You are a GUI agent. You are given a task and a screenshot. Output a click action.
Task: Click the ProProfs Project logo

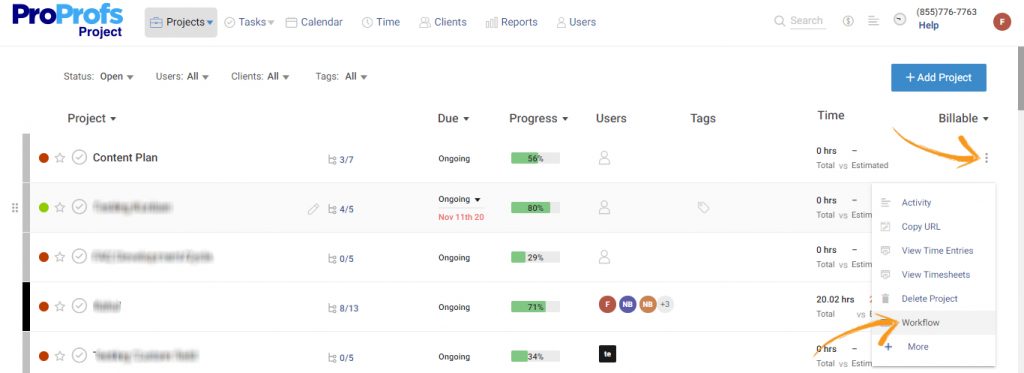[67, 21]
